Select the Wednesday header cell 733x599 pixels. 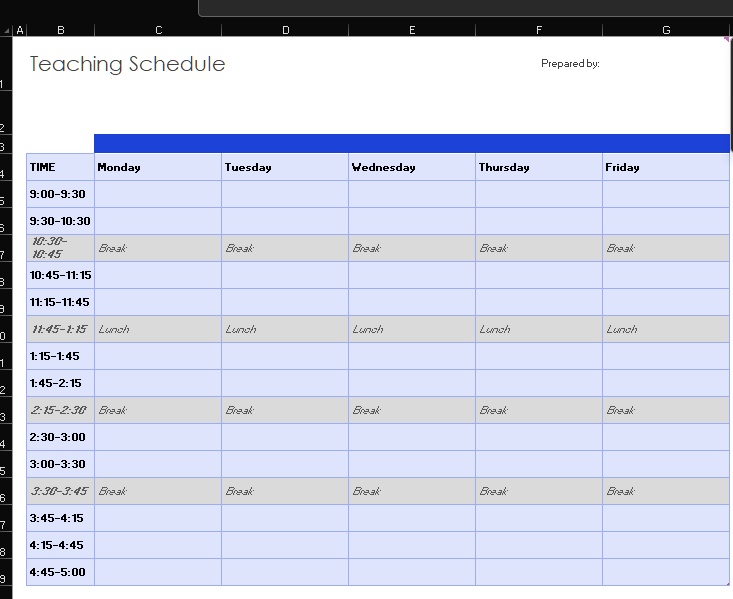[412, 167]
